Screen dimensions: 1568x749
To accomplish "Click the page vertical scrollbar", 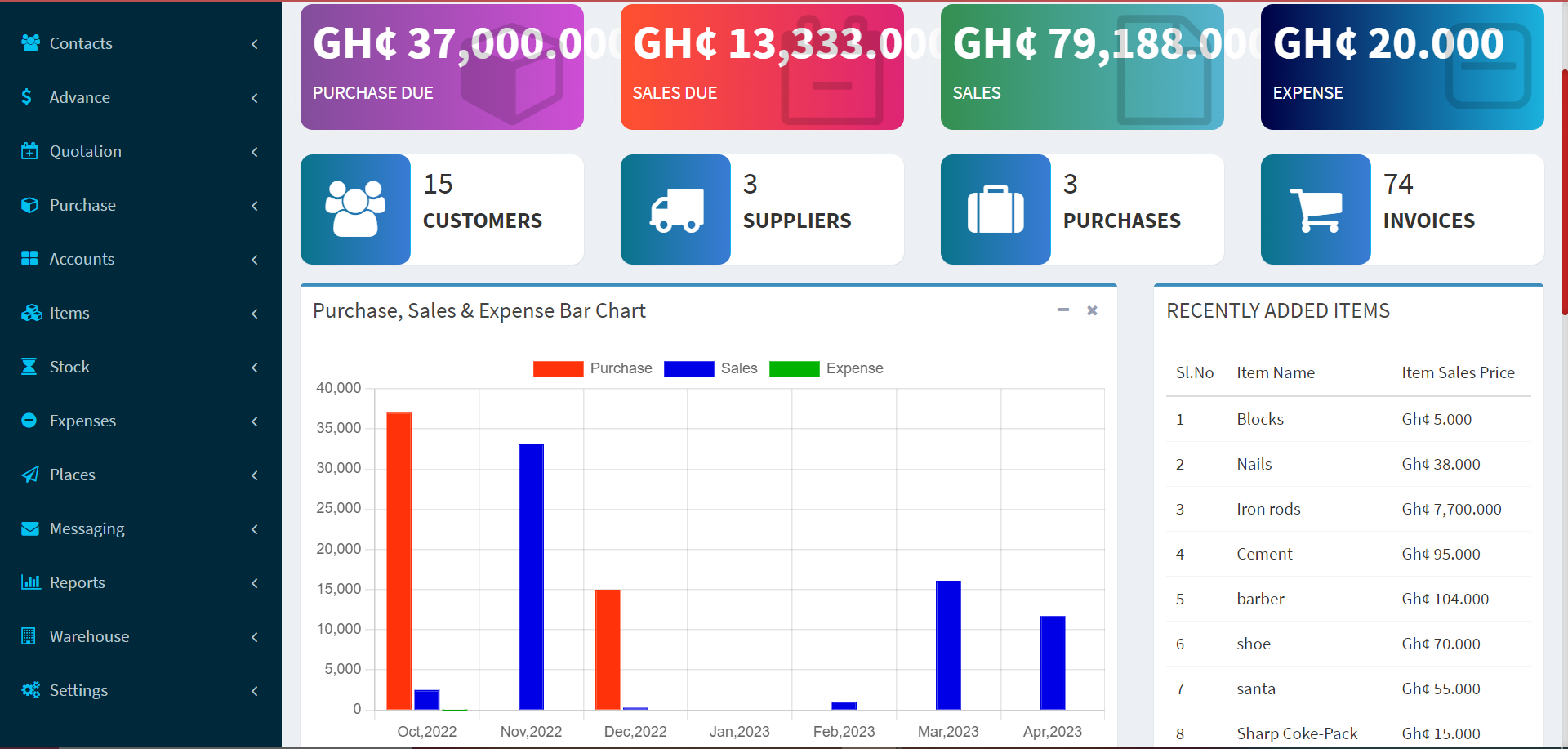I will point(1564,192).
